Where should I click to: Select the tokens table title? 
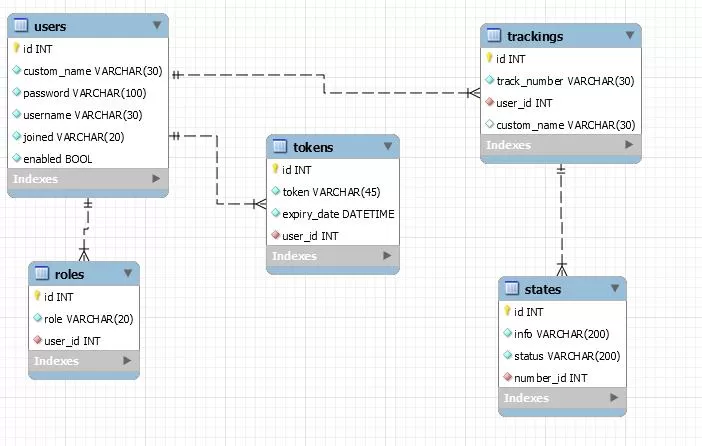313,147
